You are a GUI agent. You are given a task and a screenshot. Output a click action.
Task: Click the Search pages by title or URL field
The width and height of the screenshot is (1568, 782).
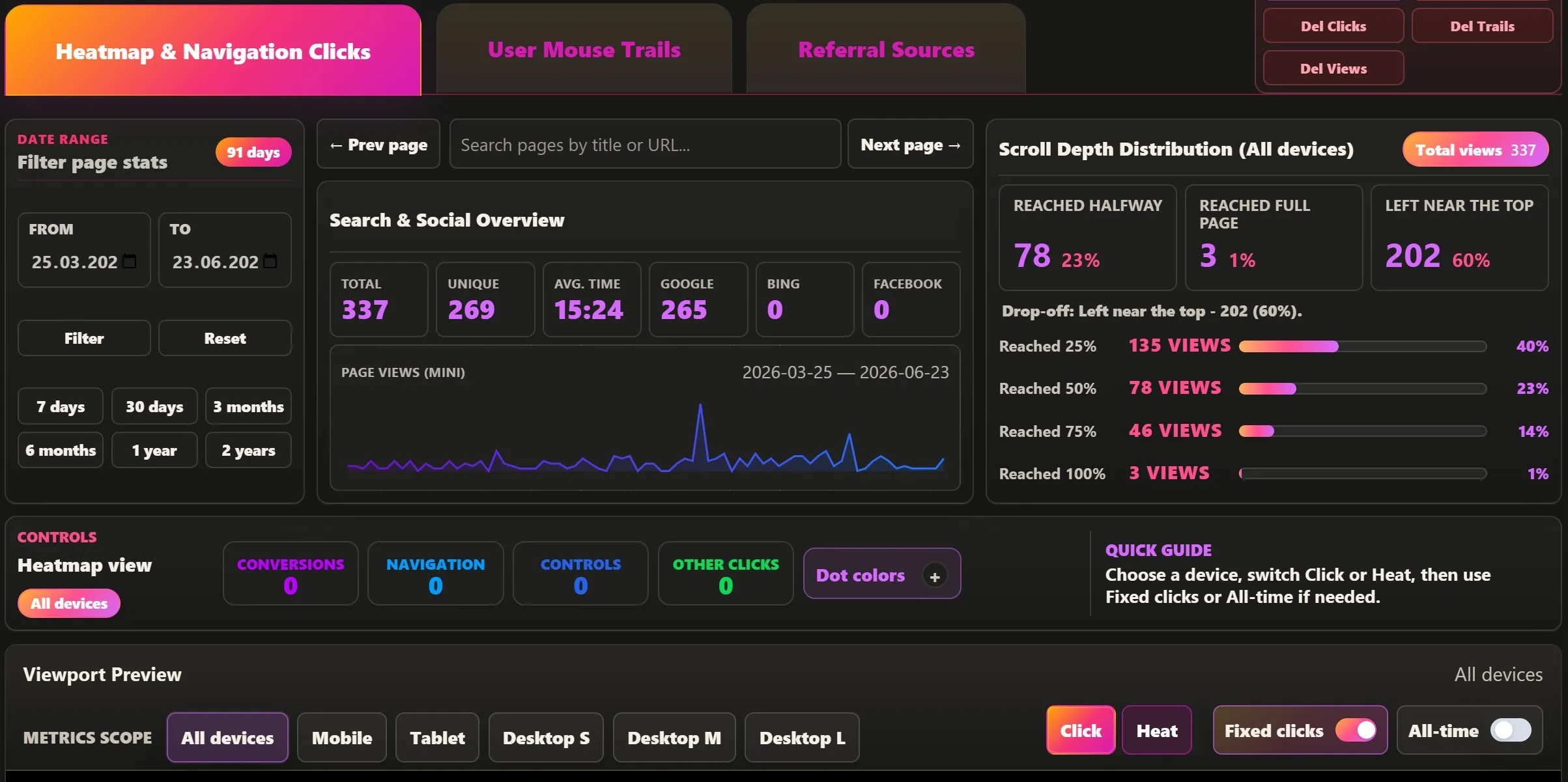pyautogui.click(x=645, y=145)
